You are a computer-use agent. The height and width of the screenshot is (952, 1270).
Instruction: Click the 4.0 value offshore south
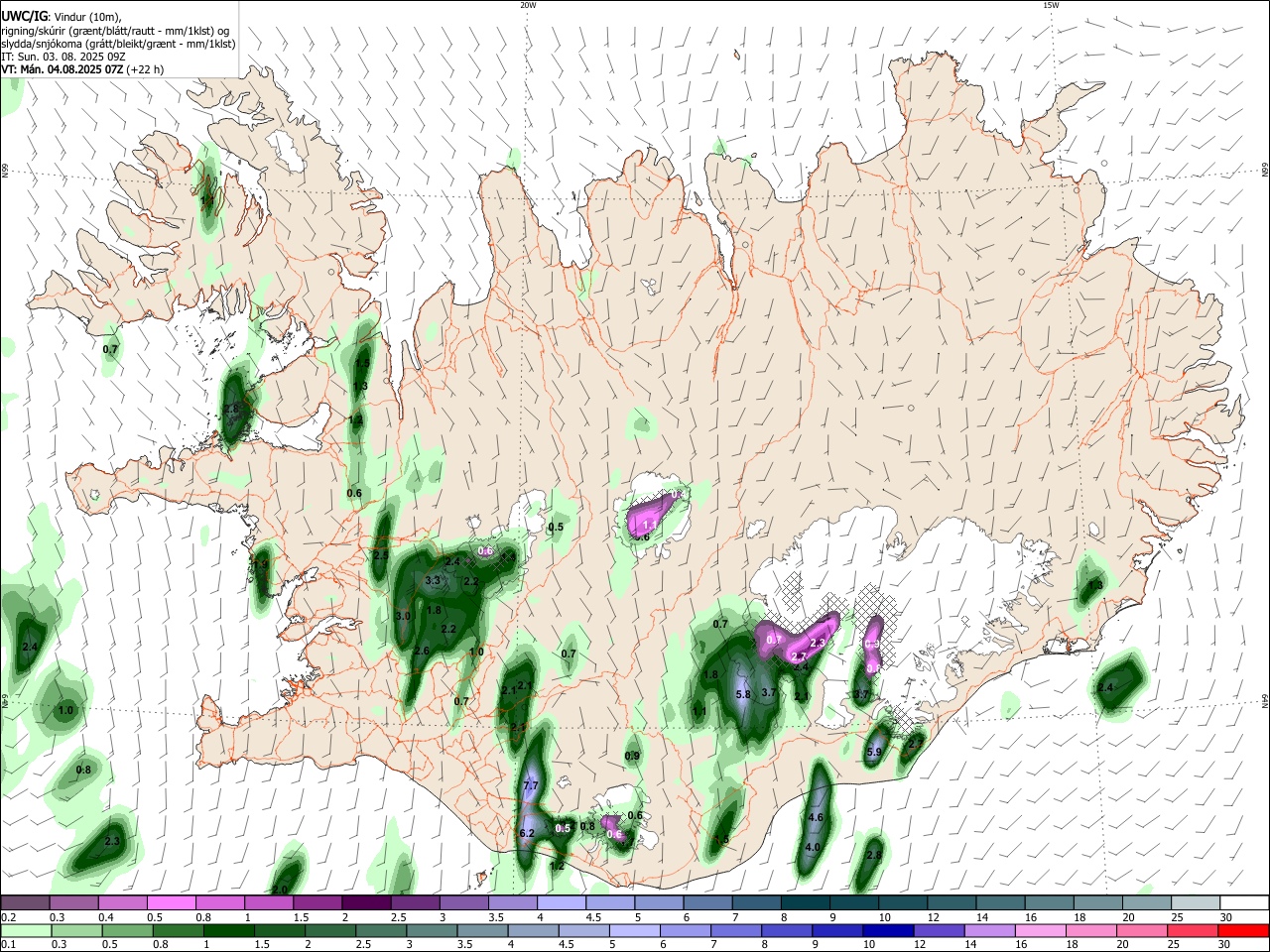tap(813, 848)
